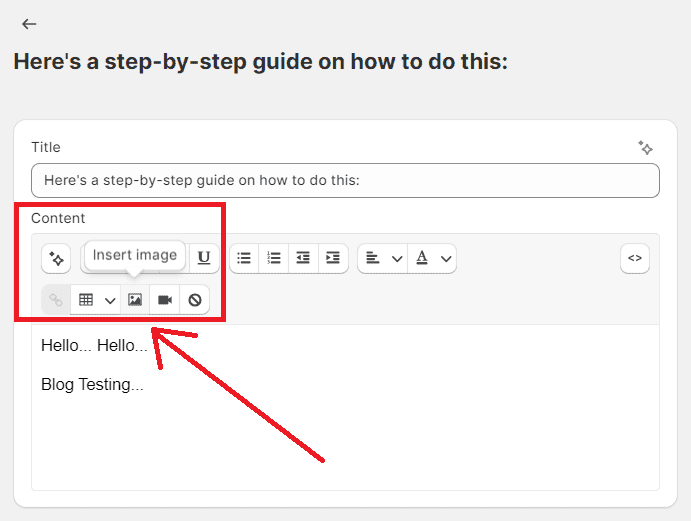Open the insert table dropdown
Screen dimensions: 691x521
point(97,300)
